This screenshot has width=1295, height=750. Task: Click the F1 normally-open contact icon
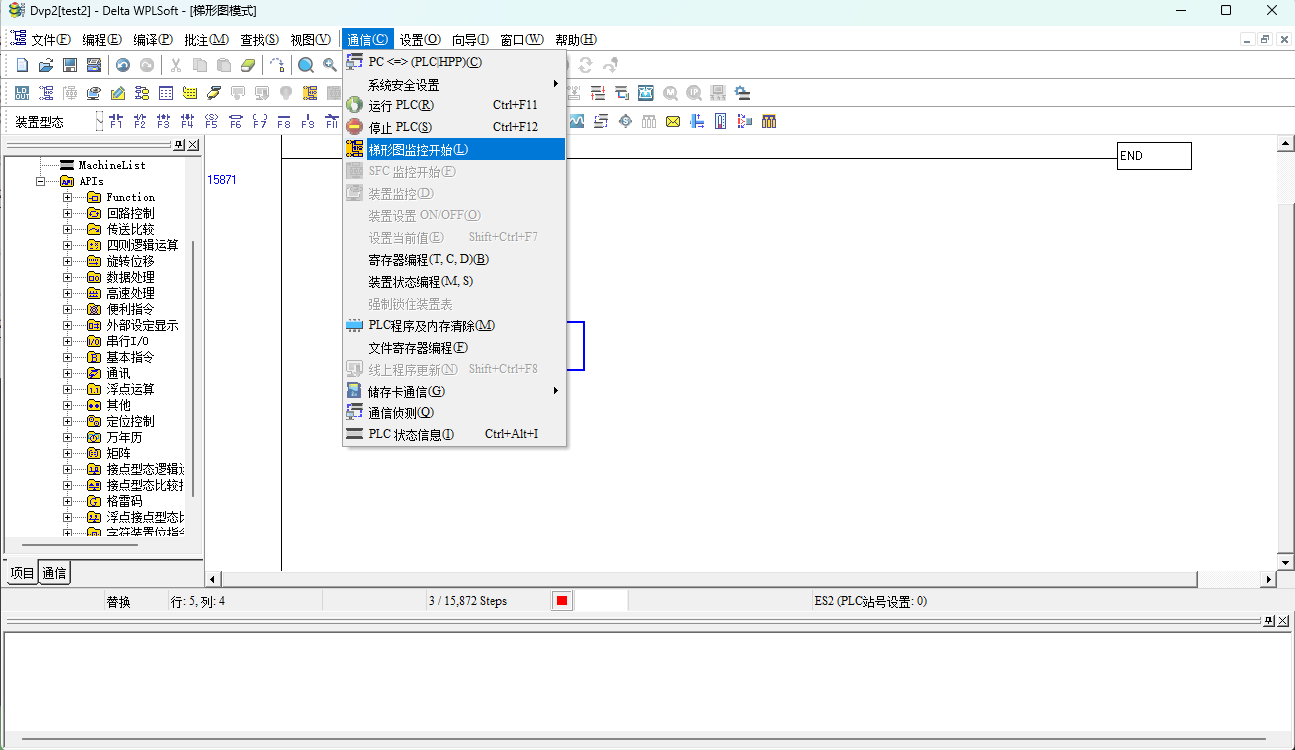(116, 121)
